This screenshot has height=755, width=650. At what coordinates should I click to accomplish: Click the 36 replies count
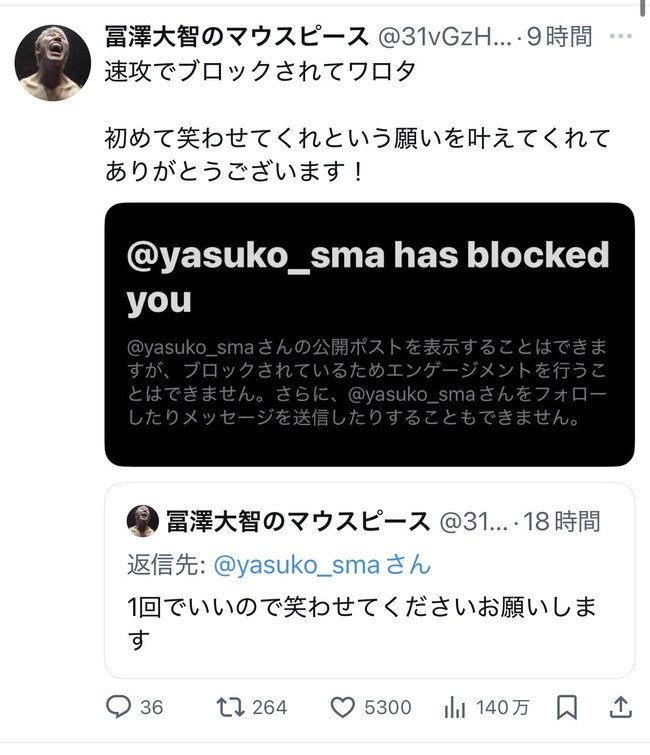(x=151, y=708)
